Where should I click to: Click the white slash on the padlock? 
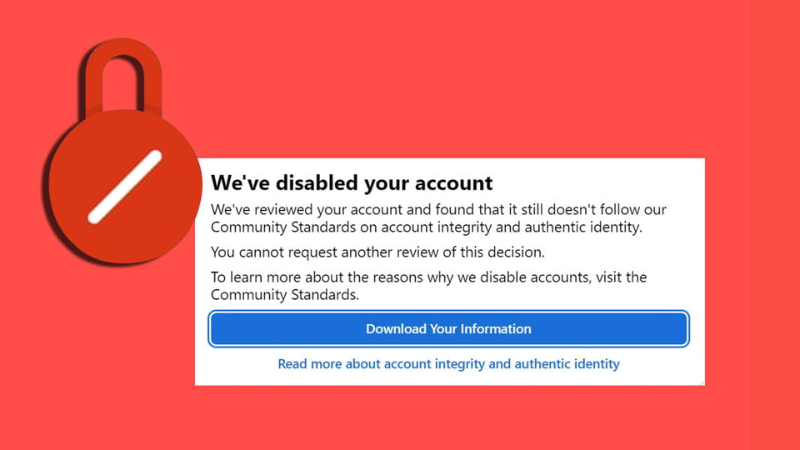coord(124,186)
